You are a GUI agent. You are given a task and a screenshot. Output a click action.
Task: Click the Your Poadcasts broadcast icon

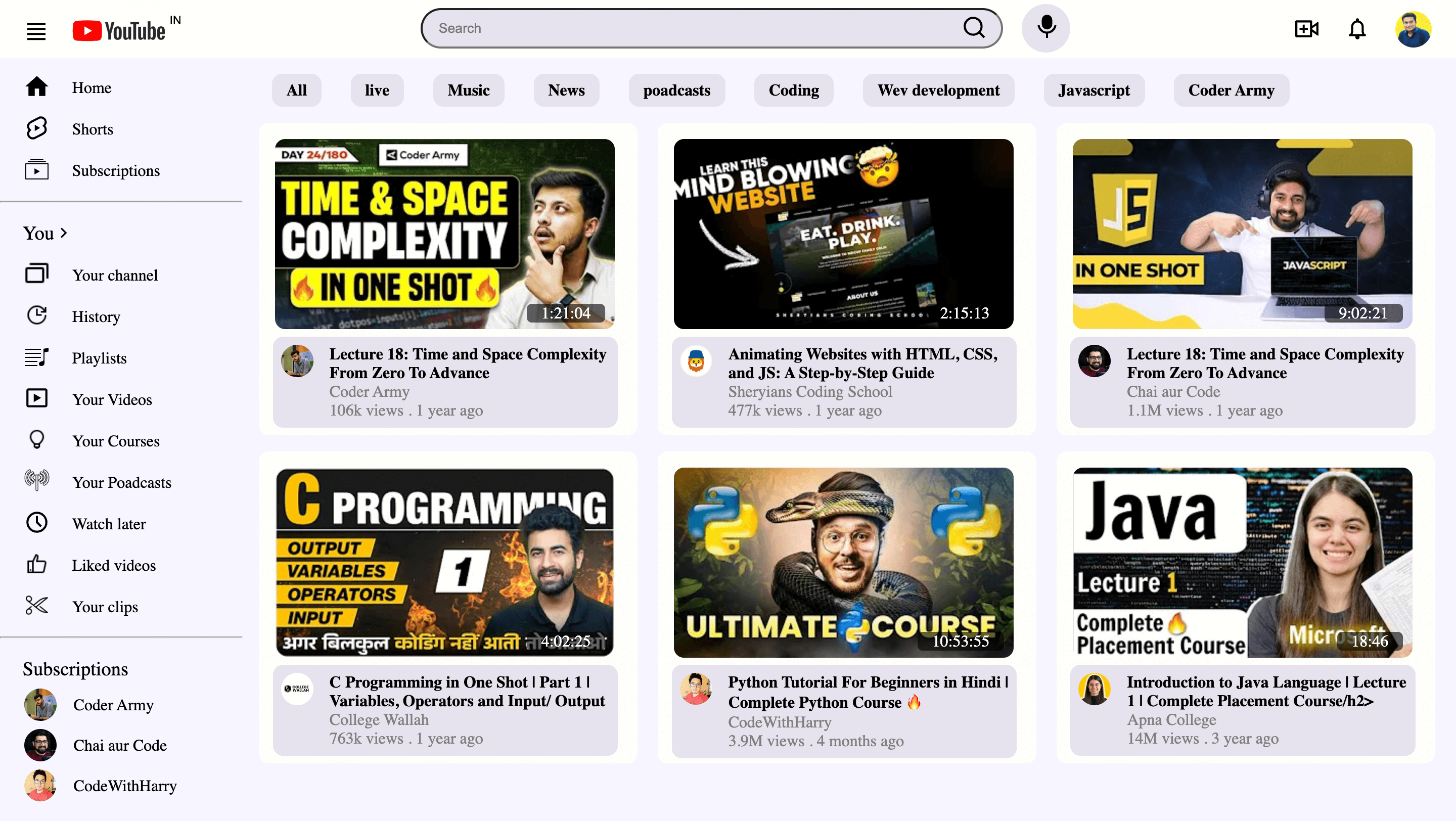[37, 481]
